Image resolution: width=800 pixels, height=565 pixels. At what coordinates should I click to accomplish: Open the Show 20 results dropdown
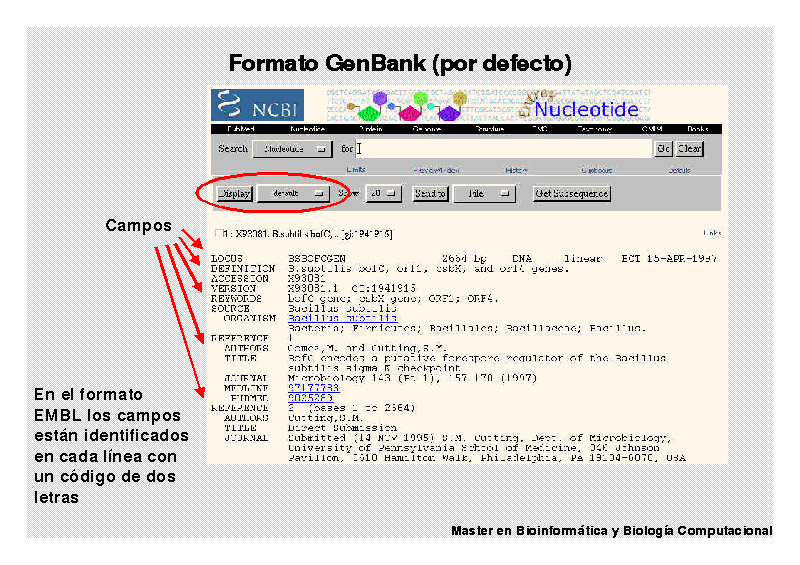383,194
